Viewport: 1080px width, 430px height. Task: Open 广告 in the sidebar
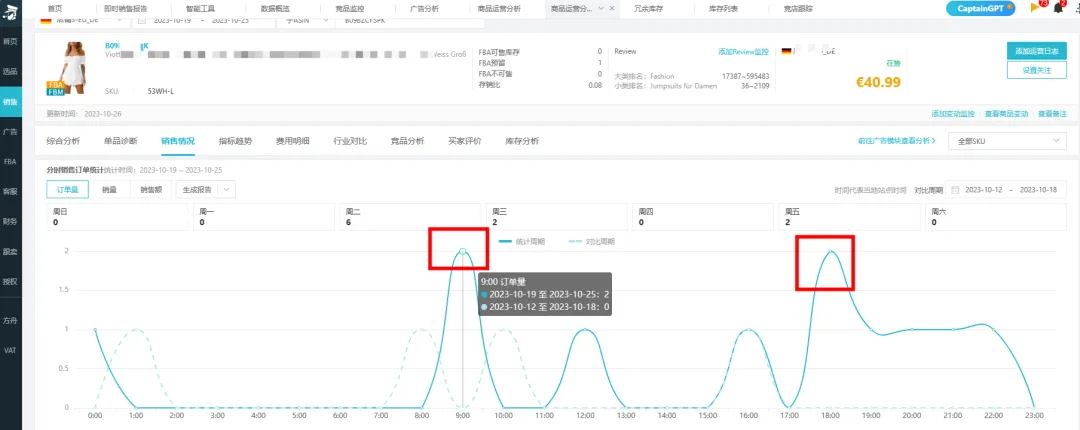click(x=10, y=131)
